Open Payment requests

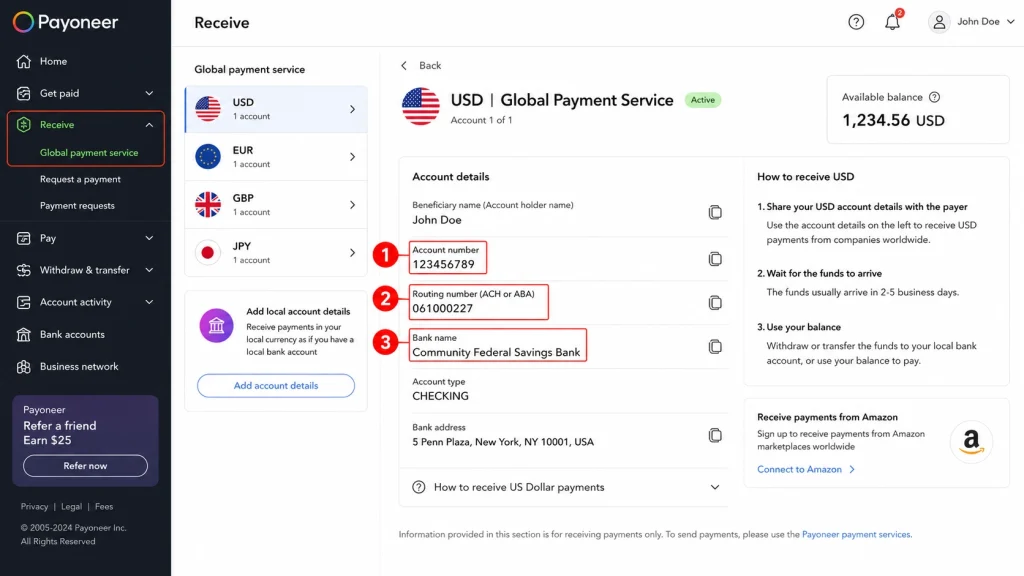77,206
